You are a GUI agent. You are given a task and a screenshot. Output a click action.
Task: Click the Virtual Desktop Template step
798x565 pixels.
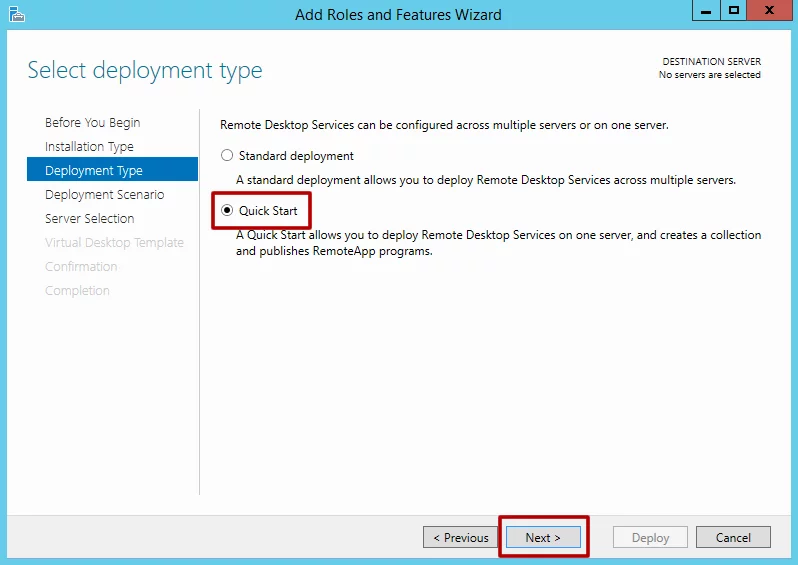(x=114, y=243)
